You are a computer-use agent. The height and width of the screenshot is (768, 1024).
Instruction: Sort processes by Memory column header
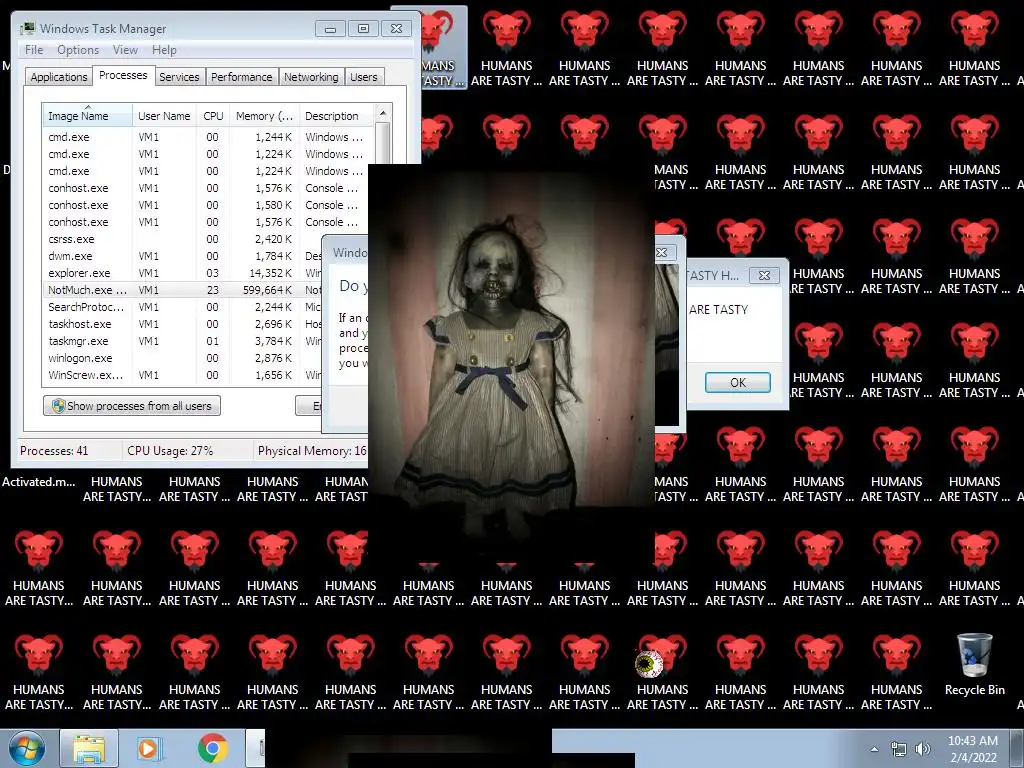pos(264,116)
